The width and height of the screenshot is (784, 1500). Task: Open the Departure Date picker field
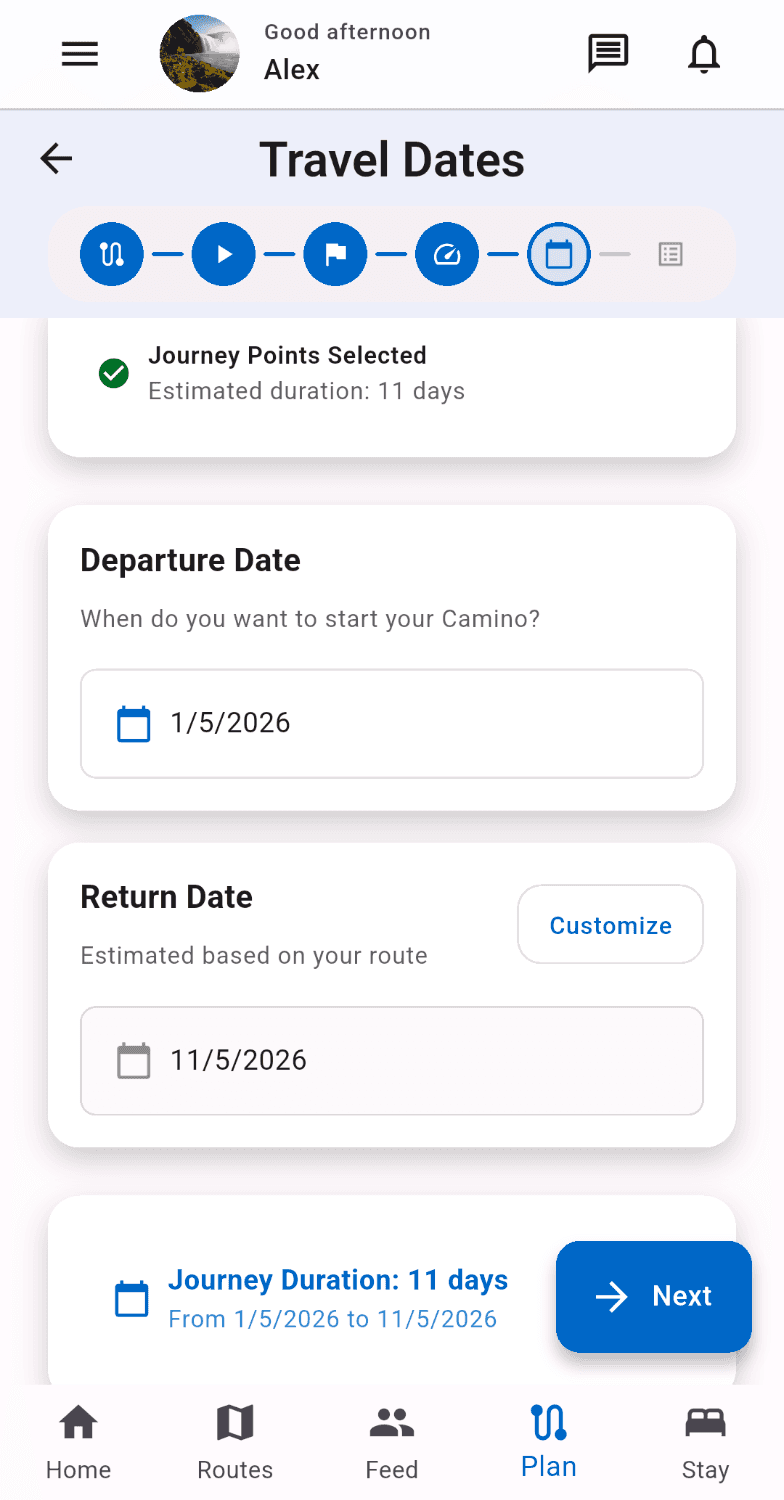coord(392,723)
